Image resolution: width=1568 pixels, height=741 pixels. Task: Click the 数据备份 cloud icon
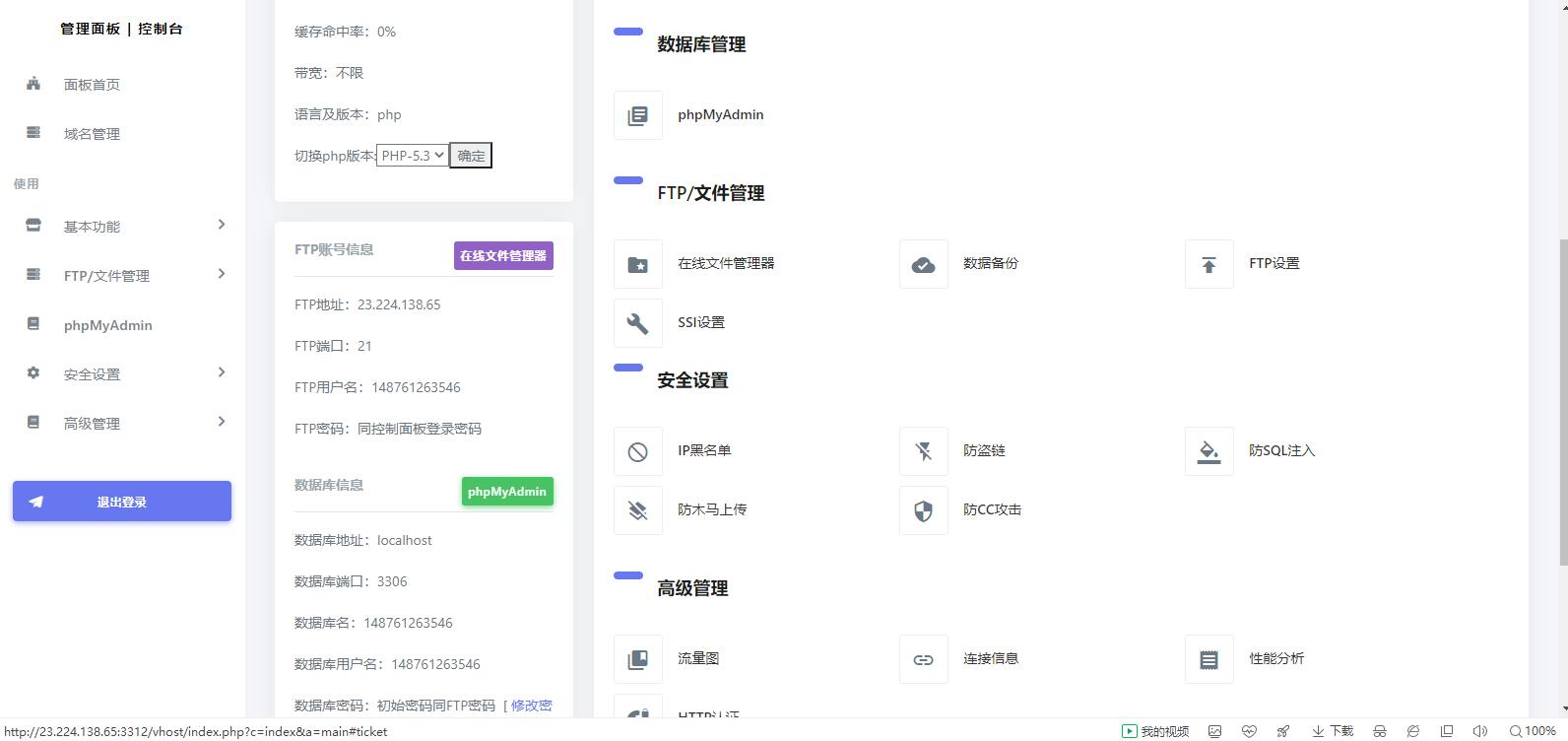click(923, 264)
